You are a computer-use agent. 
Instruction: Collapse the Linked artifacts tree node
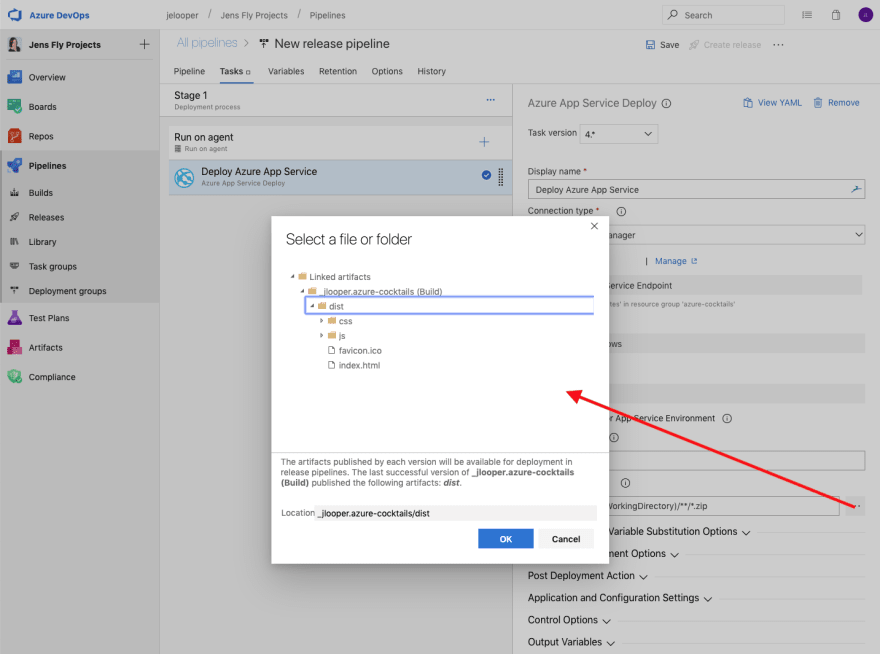(x=292, y=276)
